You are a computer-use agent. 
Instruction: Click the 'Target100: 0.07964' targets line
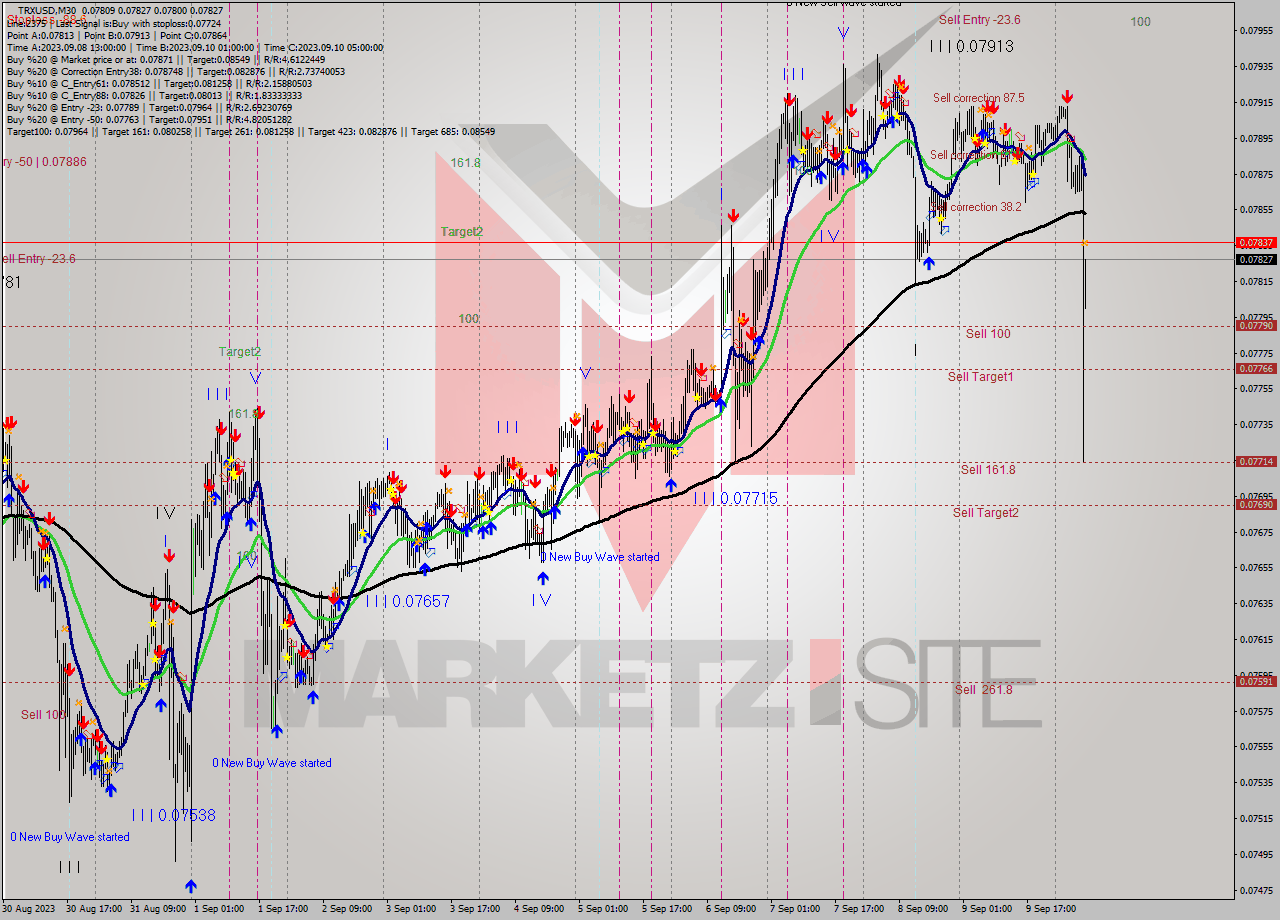pos(250,131)
